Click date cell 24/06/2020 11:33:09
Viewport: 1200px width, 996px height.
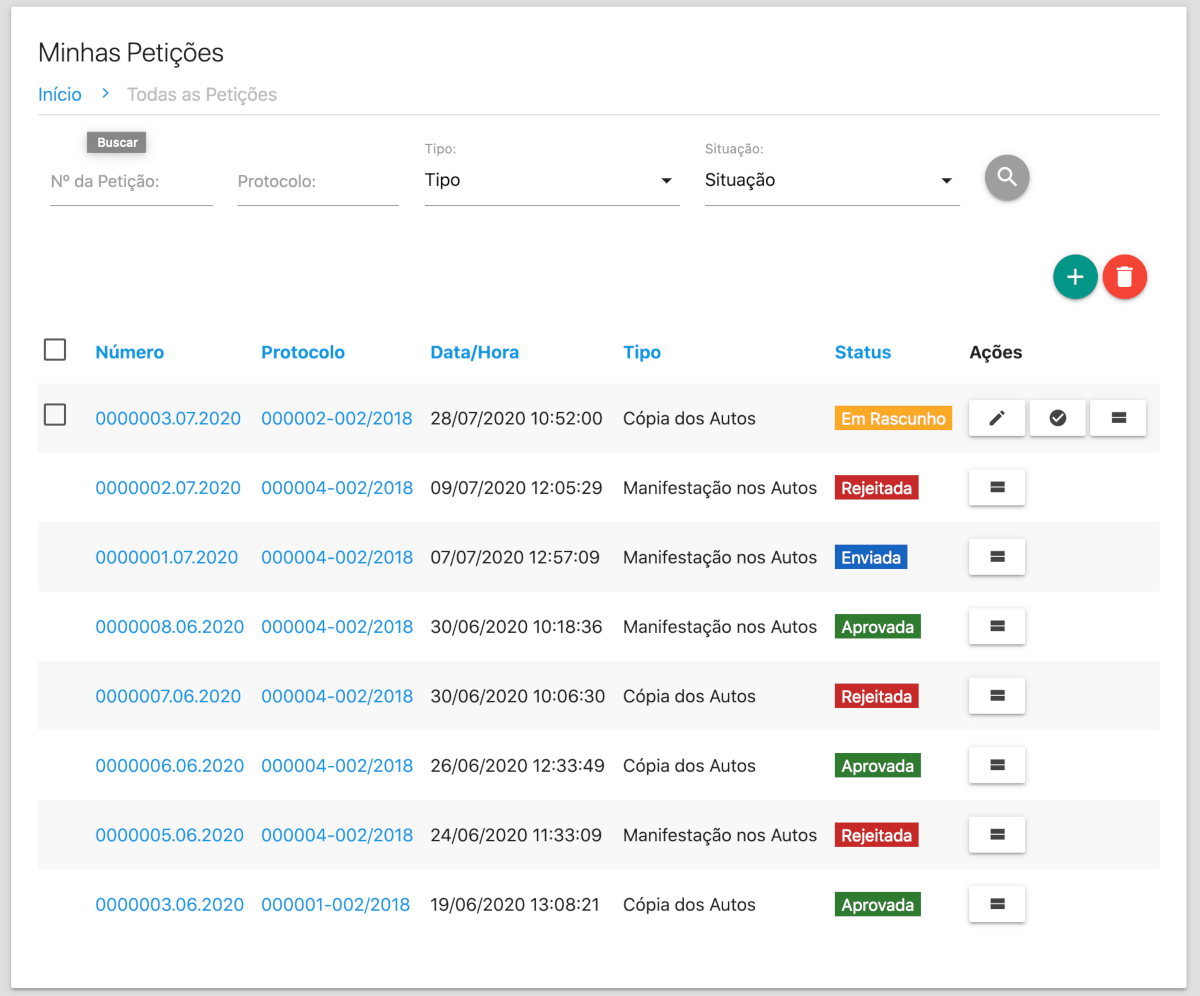tap(517, 835)
